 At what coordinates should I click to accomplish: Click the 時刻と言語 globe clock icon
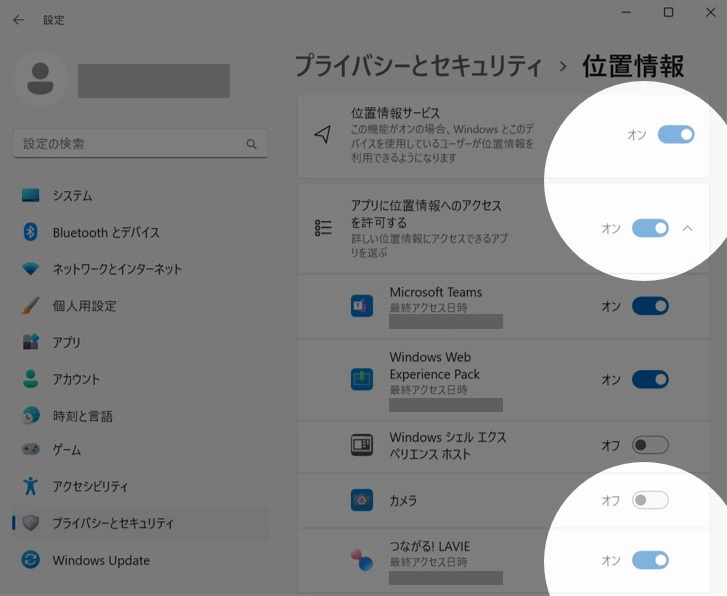click(x=31, y=416)
